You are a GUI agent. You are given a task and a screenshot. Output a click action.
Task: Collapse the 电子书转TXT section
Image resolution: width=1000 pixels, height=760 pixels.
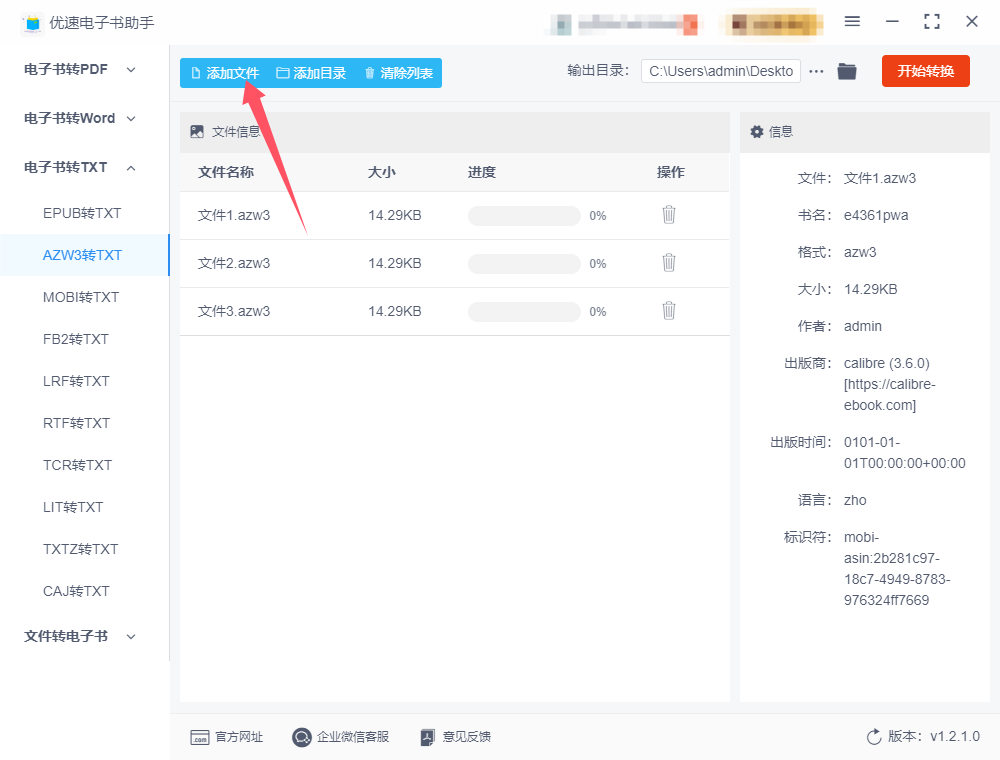click(80, 167)
